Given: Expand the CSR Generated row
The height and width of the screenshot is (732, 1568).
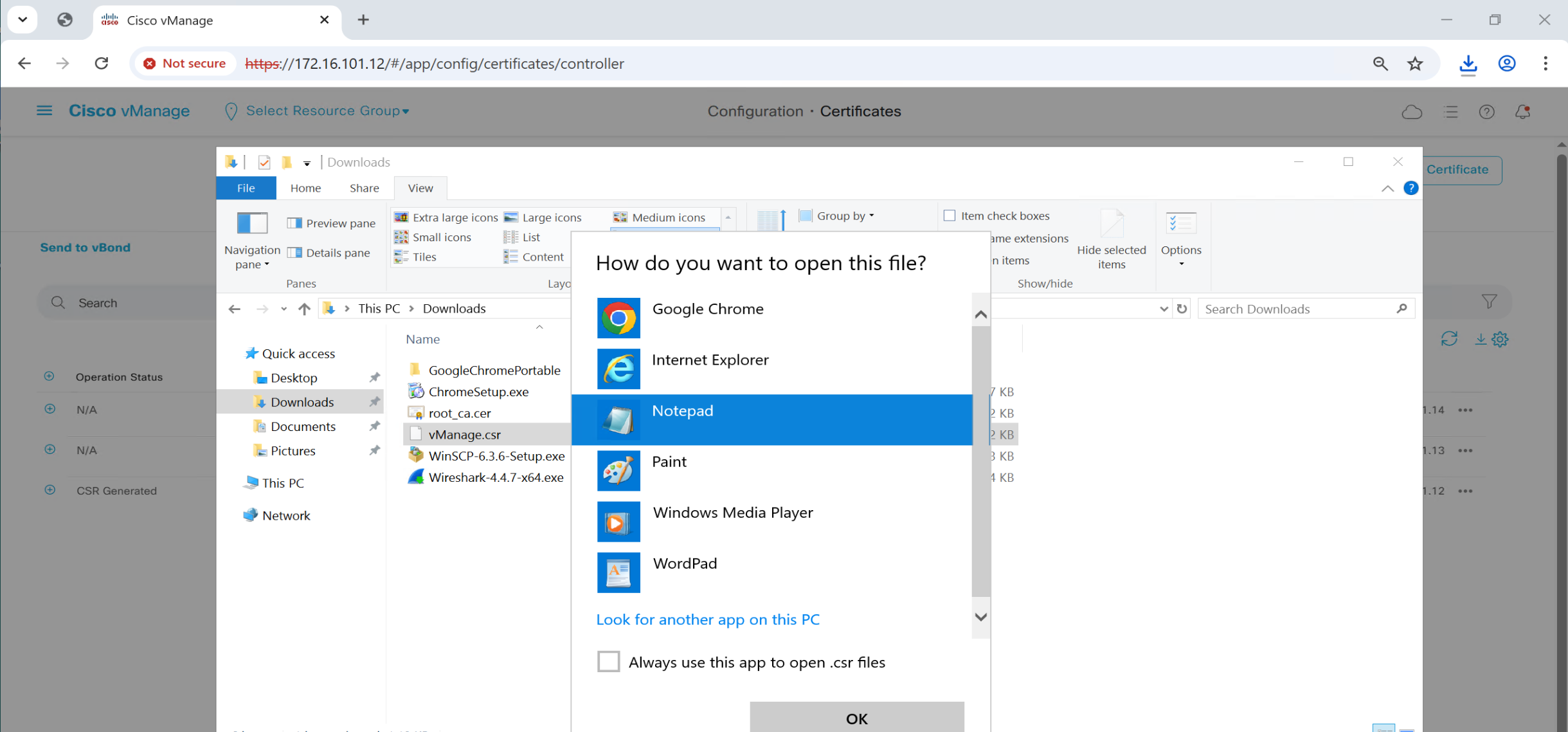Looking at the screenshot, I should point(50,490).
